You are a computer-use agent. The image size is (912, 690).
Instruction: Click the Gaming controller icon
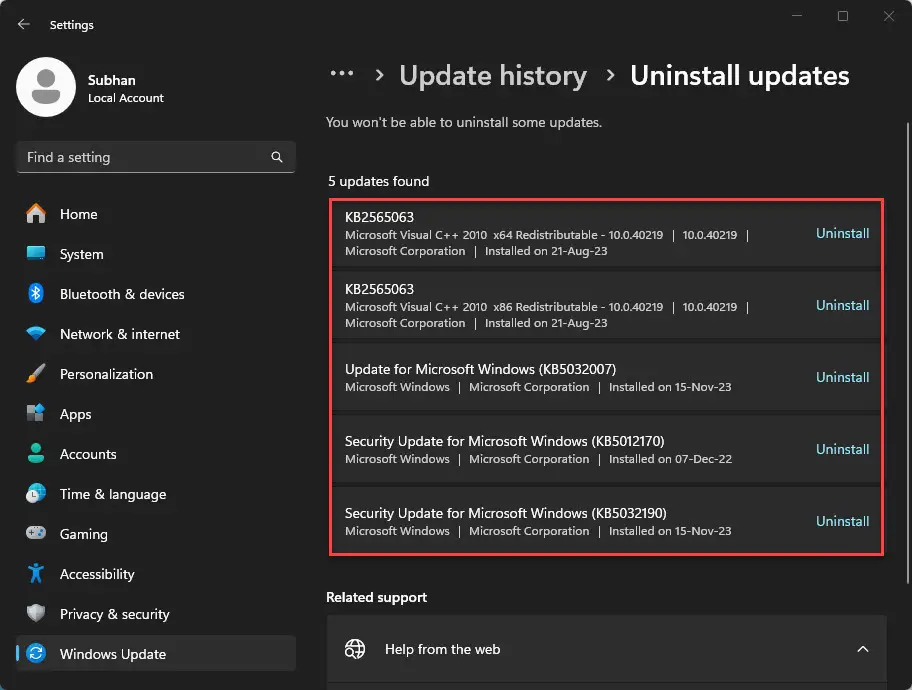coord(35,533)
